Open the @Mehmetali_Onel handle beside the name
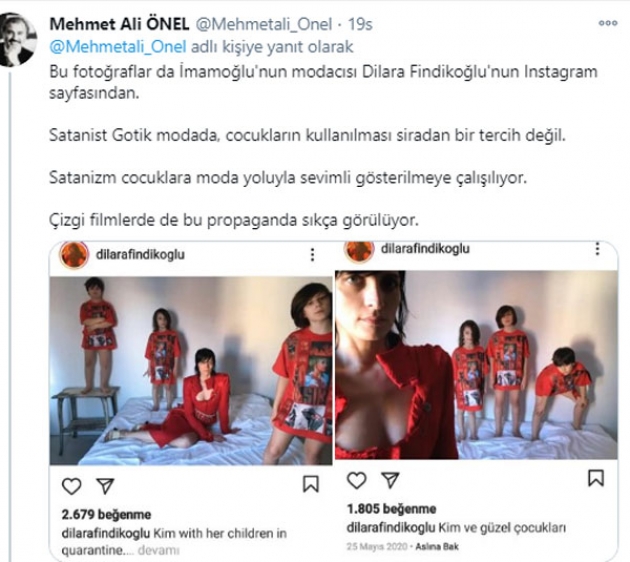Screen dimensions: 630x562 tap(264, 24)
